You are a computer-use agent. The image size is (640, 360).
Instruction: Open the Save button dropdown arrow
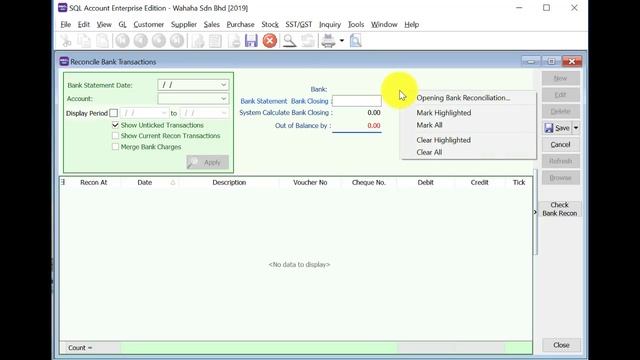pos(576,128)
